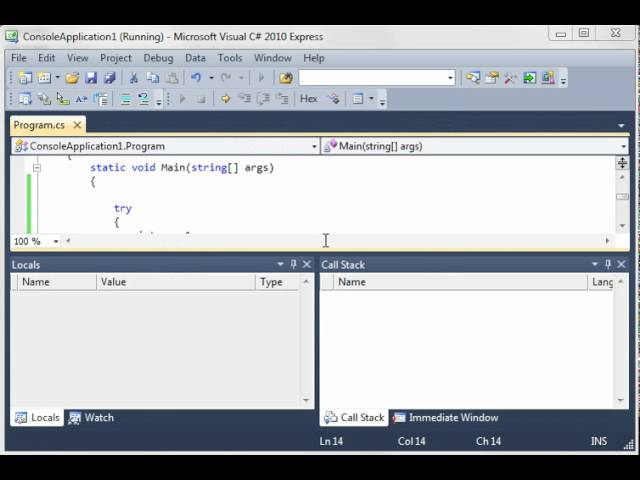Click the Open File folder icon
Image resolution: width=640 pixels, height=480 pixels.
(x=72, y=78)
